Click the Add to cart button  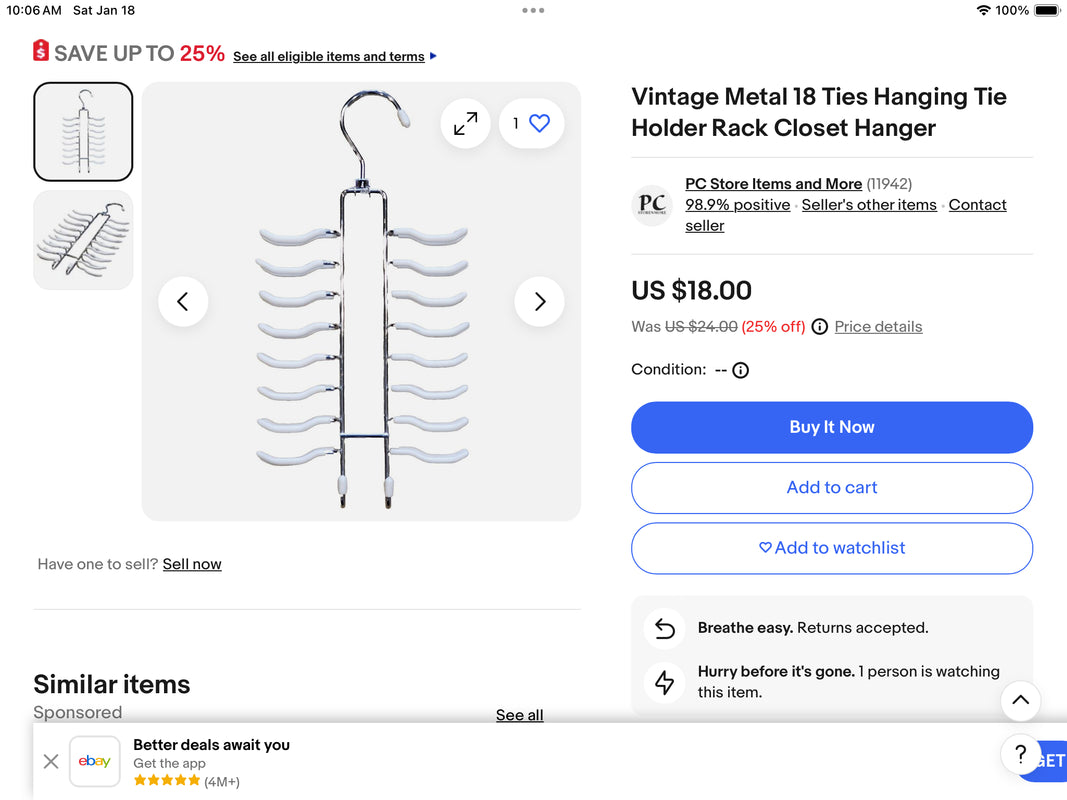(x=831, y=488)
